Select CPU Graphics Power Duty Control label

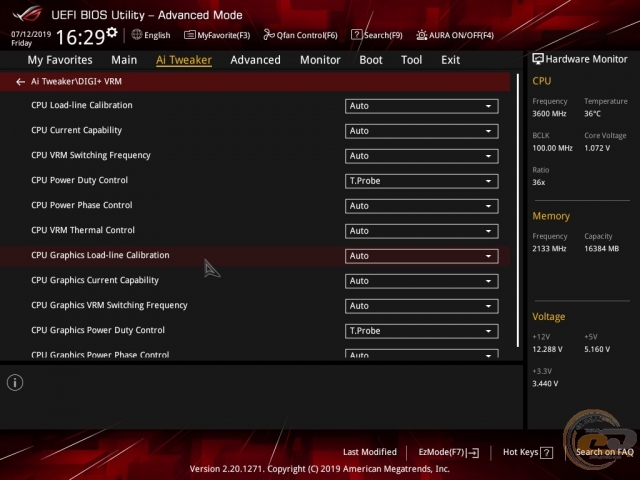click(98, 330)
